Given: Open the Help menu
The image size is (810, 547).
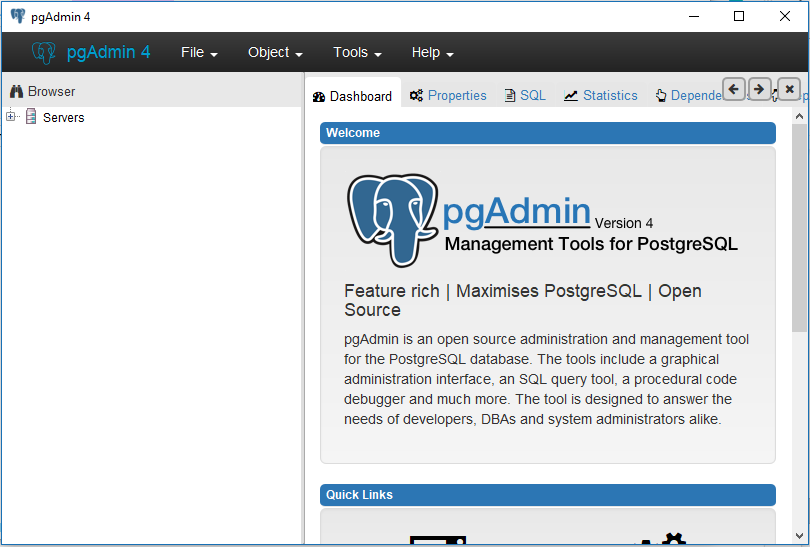Looking at the screenshot, I should click(432, 53).
